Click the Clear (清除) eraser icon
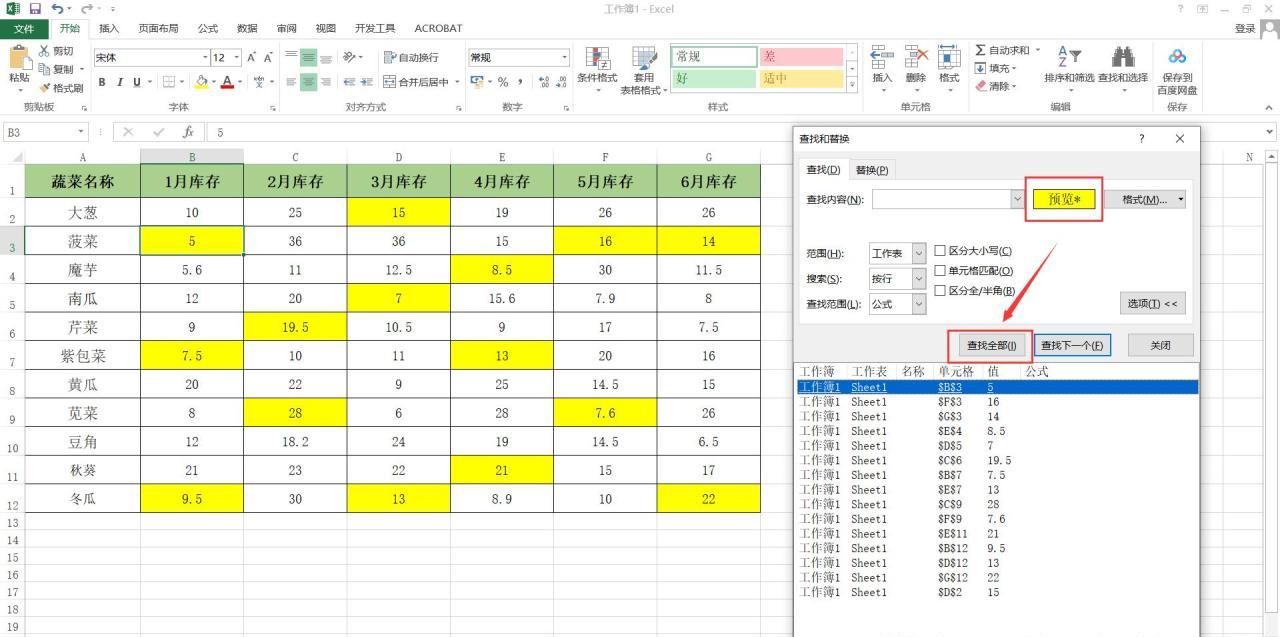Image resolution: width=1280 pixels, height=637 pixels. (x=981, y=86)
